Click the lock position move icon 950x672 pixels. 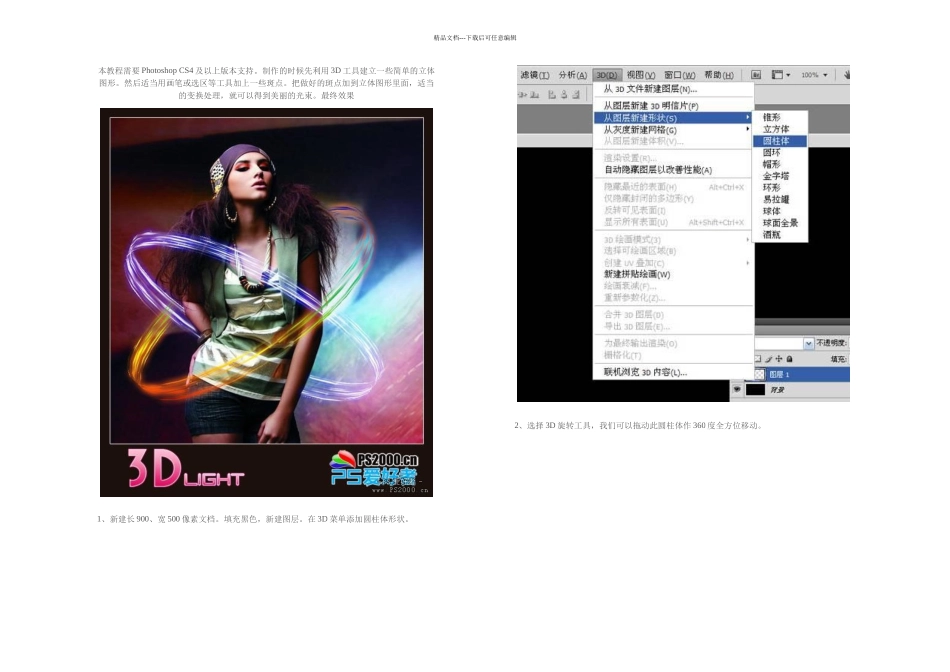click(779, 359)
